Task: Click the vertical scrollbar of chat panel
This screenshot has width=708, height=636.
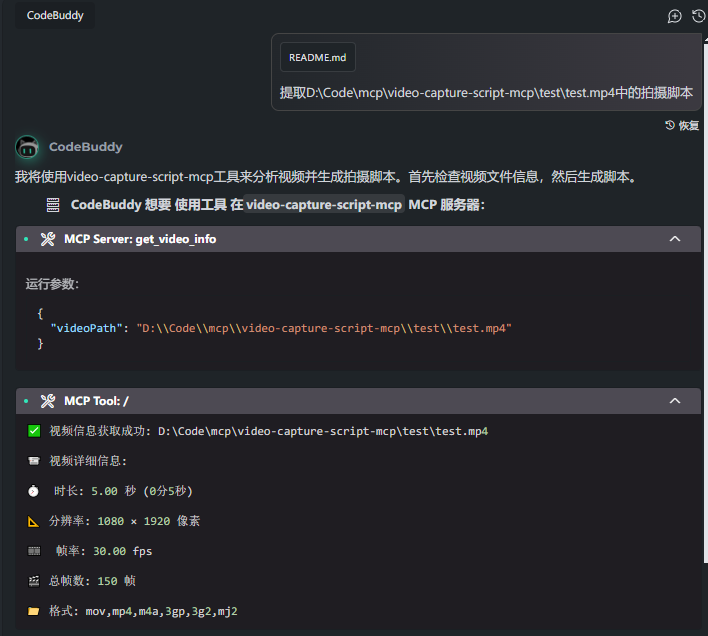Action: coord(706,301)
